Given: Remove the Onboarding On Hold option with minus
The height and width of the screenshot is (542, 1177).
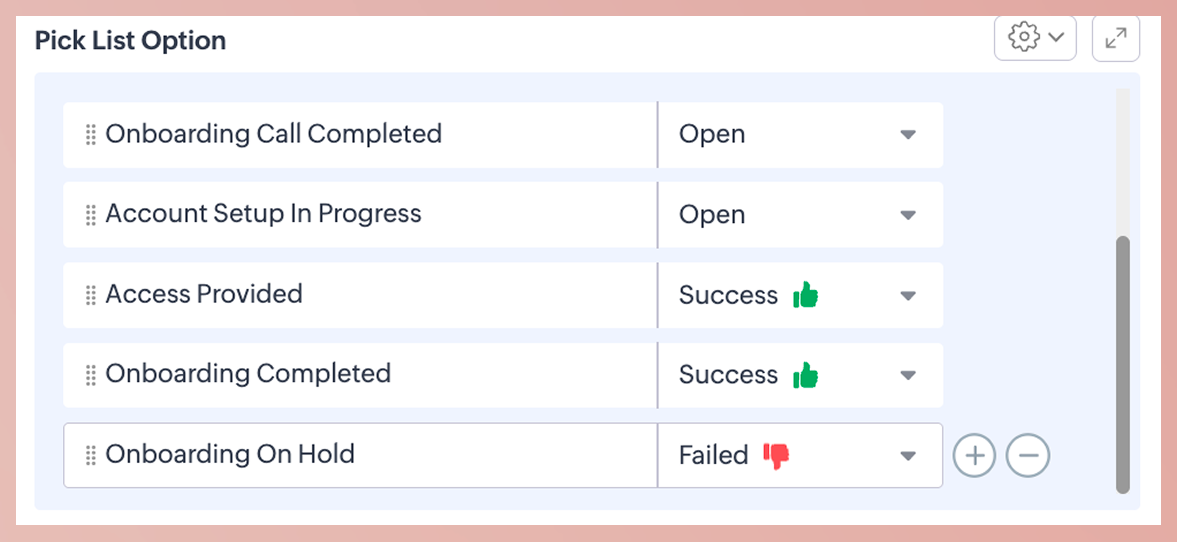Looking at the screenshot, I should 1028,456.
